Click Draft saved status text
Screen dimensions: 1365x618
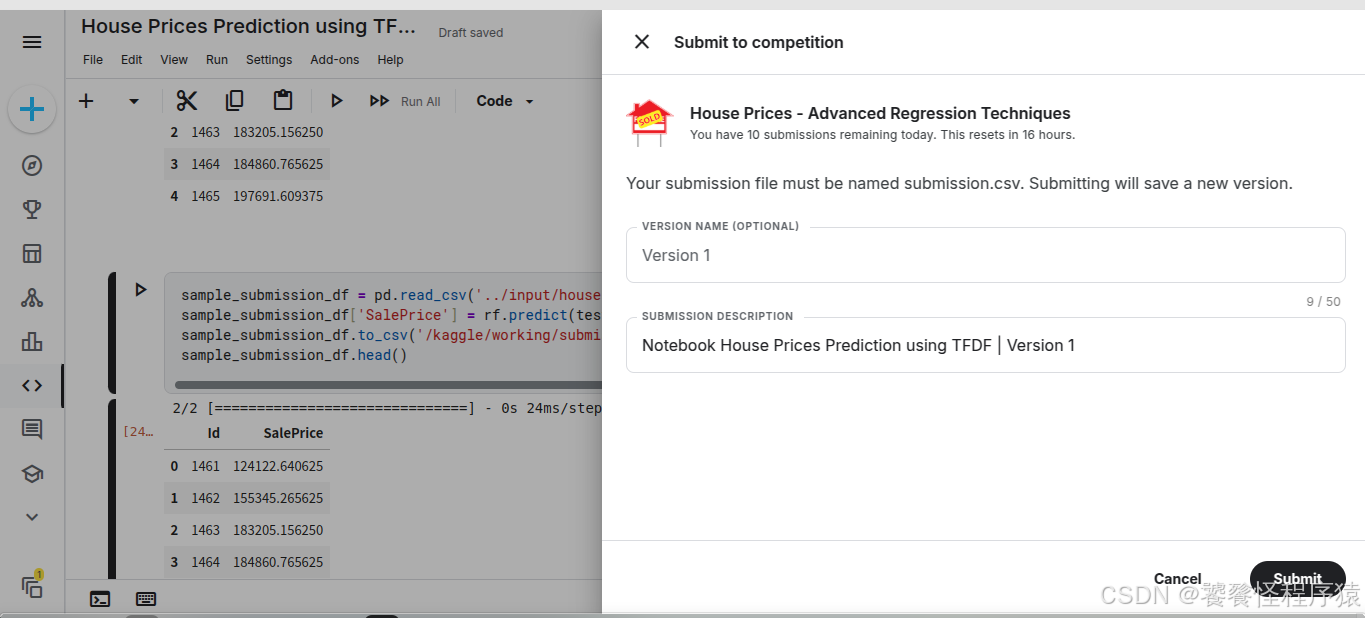(471, 33)
